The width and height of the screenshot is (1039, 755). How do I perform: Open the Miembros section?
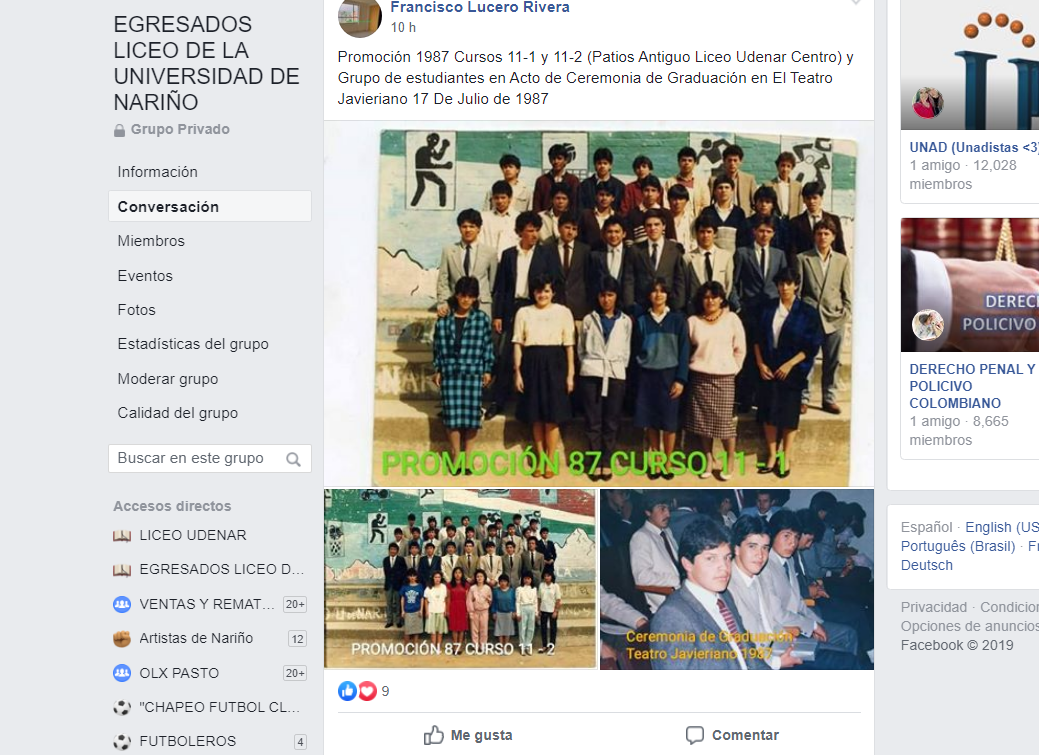point(151,241)
